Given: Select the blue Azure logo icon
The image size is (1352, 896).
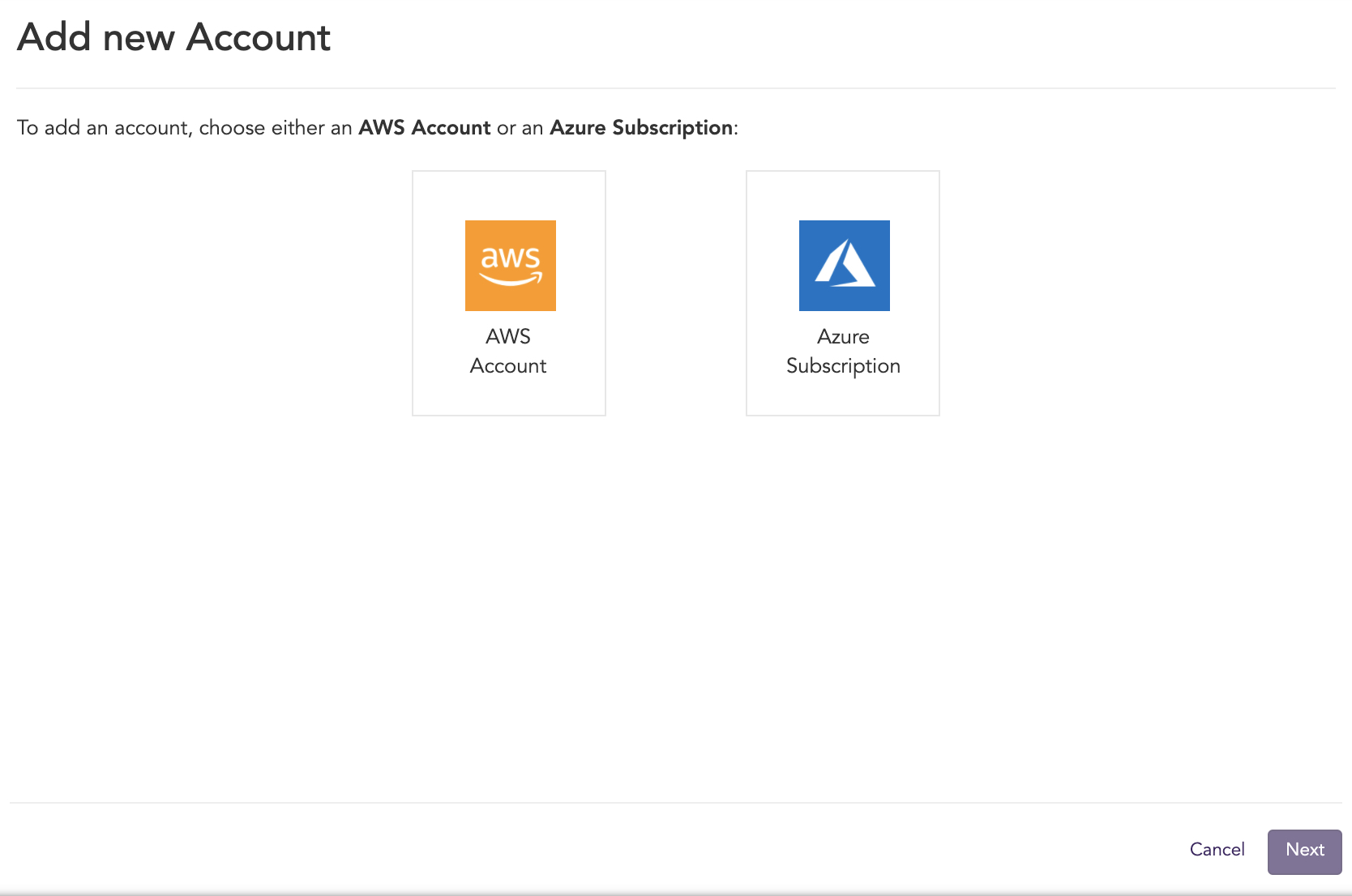Looking at the screenshot, I should tap(845, 266).
